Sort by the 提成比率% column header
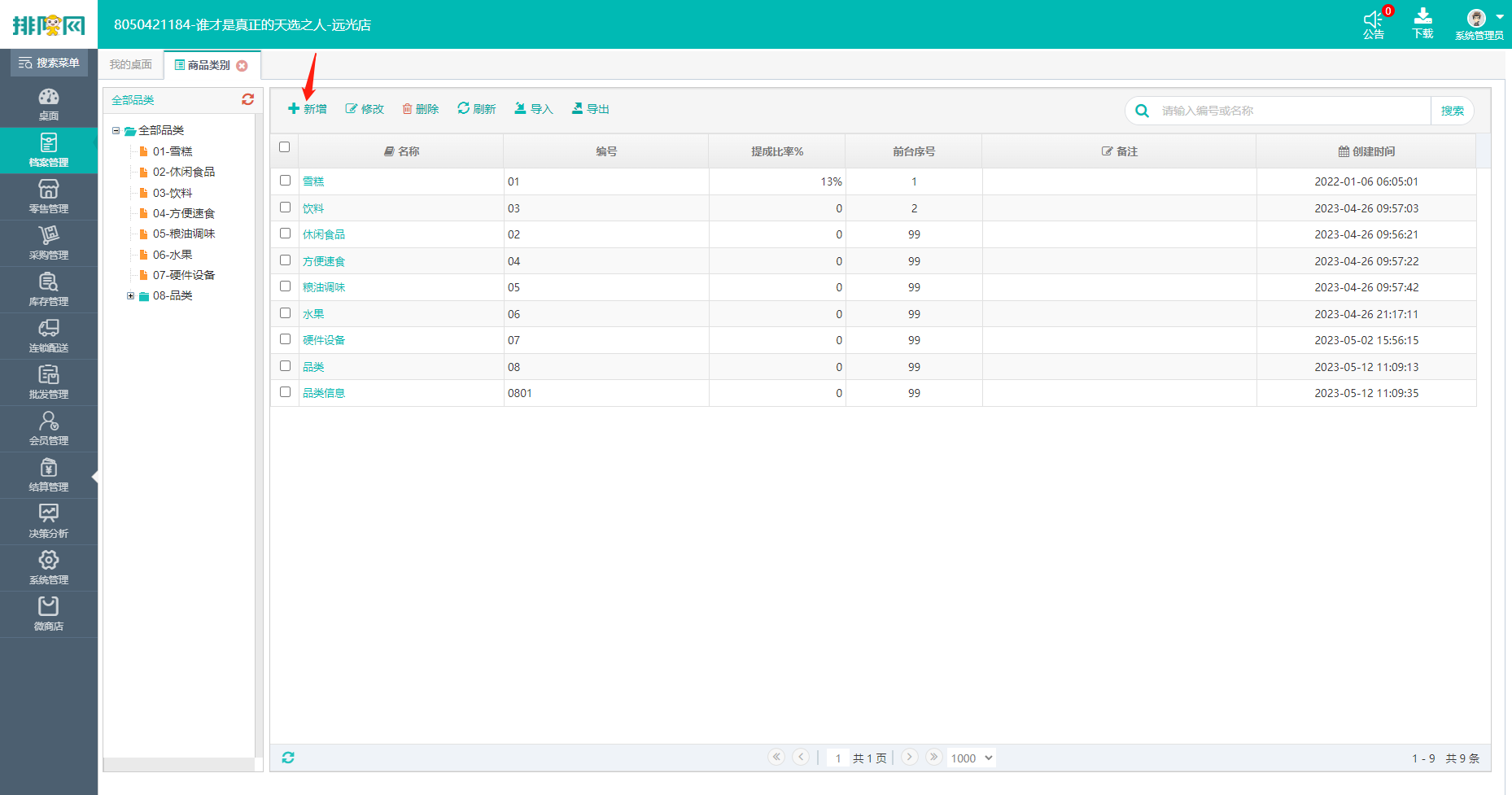The width and height of the screenshot is (1512, 795). pyautogui.click(x=777, y=151)
